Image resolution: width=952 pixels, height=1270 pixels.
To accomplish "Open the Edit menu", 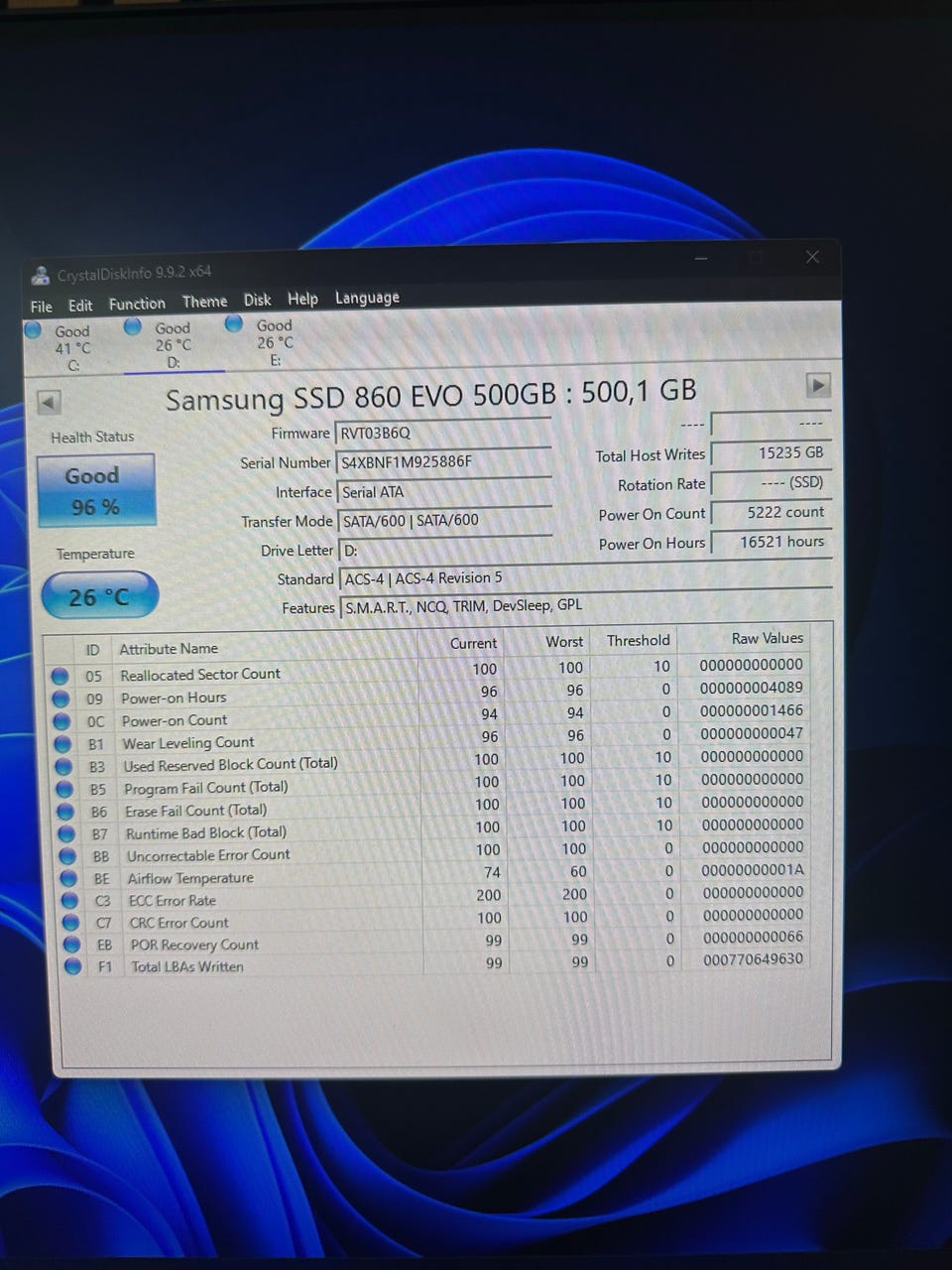I will click(80, 306).
